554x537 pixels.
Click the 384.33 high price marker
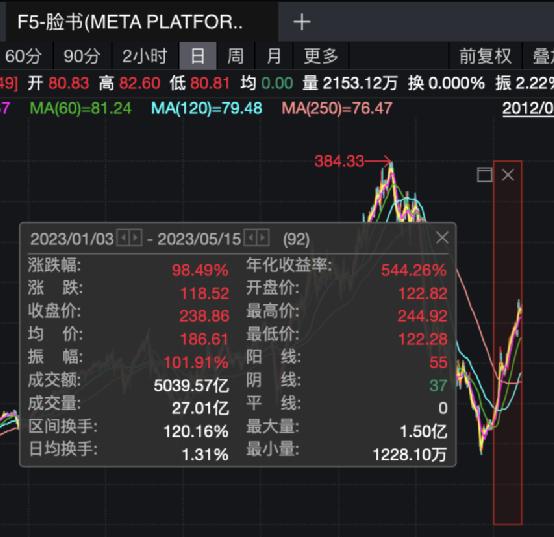[x=339, y=161]
